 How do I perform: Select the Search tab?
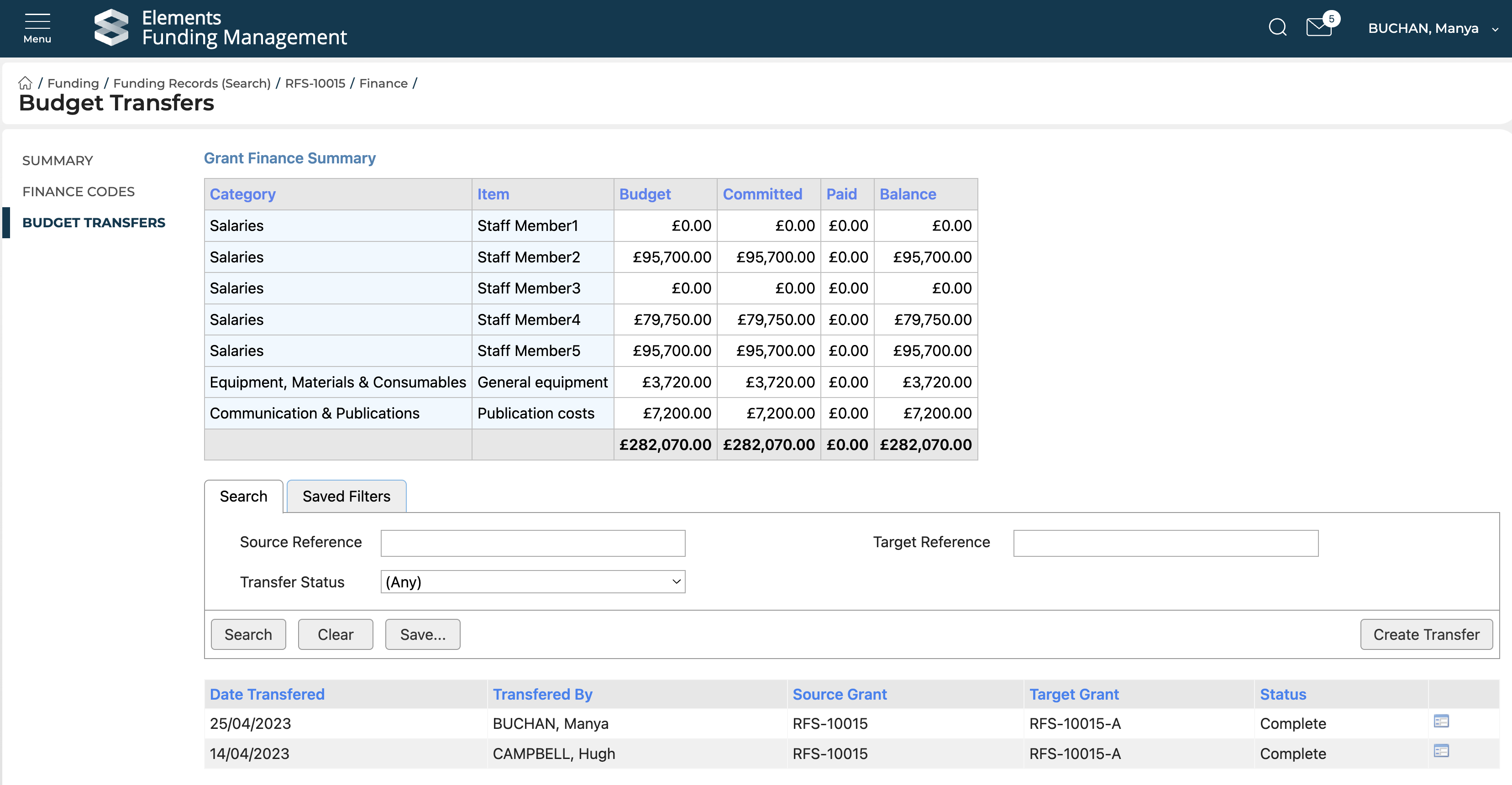[x=243, y=497]
